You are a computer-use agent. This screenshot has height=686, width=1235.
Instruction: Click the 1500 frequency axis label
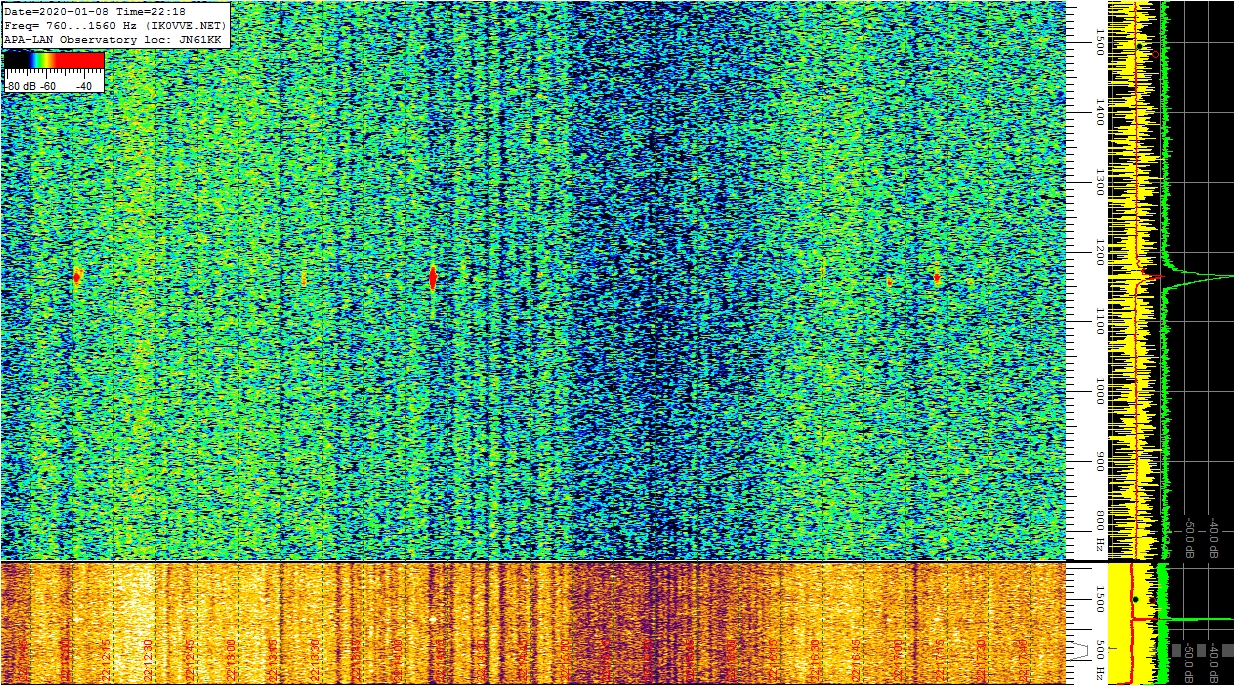pos(1100,42)
